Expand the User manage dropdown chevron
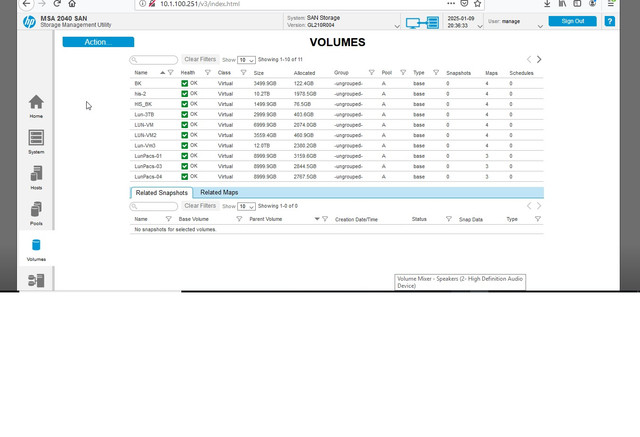 coord(540,26)
